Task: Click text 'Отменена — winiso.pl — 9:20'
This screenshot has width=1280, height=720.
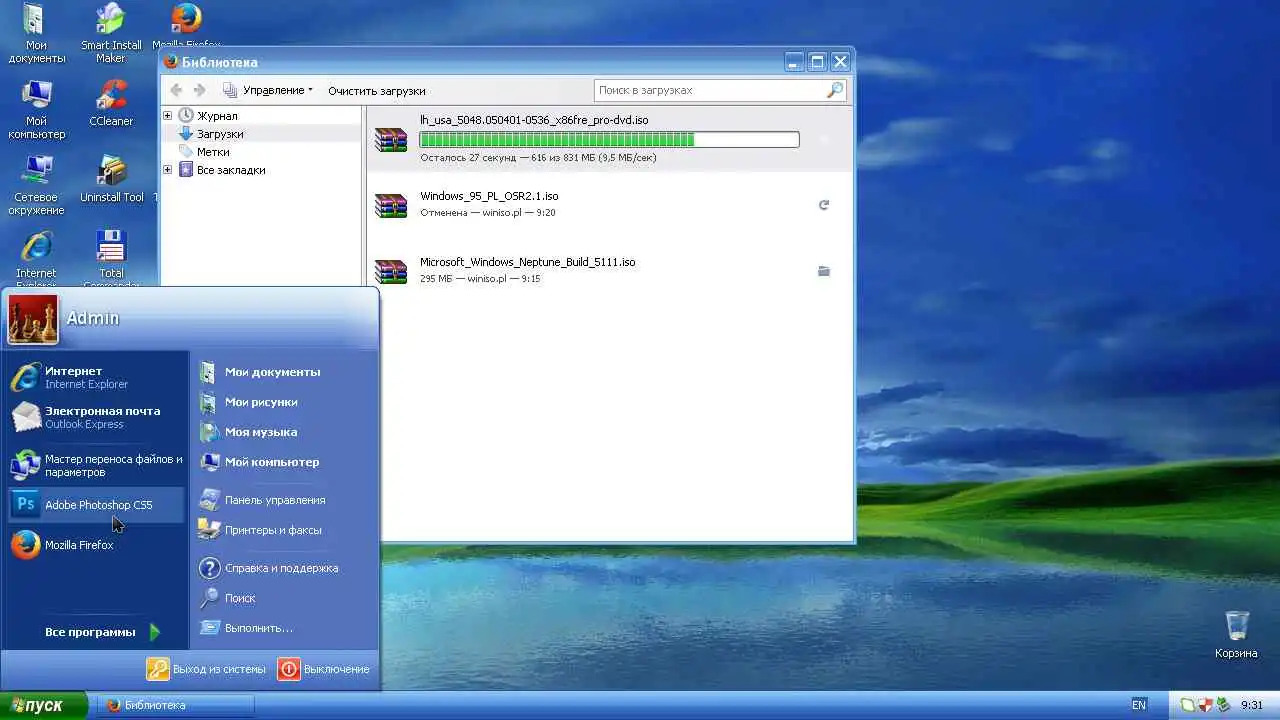Action: [488, 213]
